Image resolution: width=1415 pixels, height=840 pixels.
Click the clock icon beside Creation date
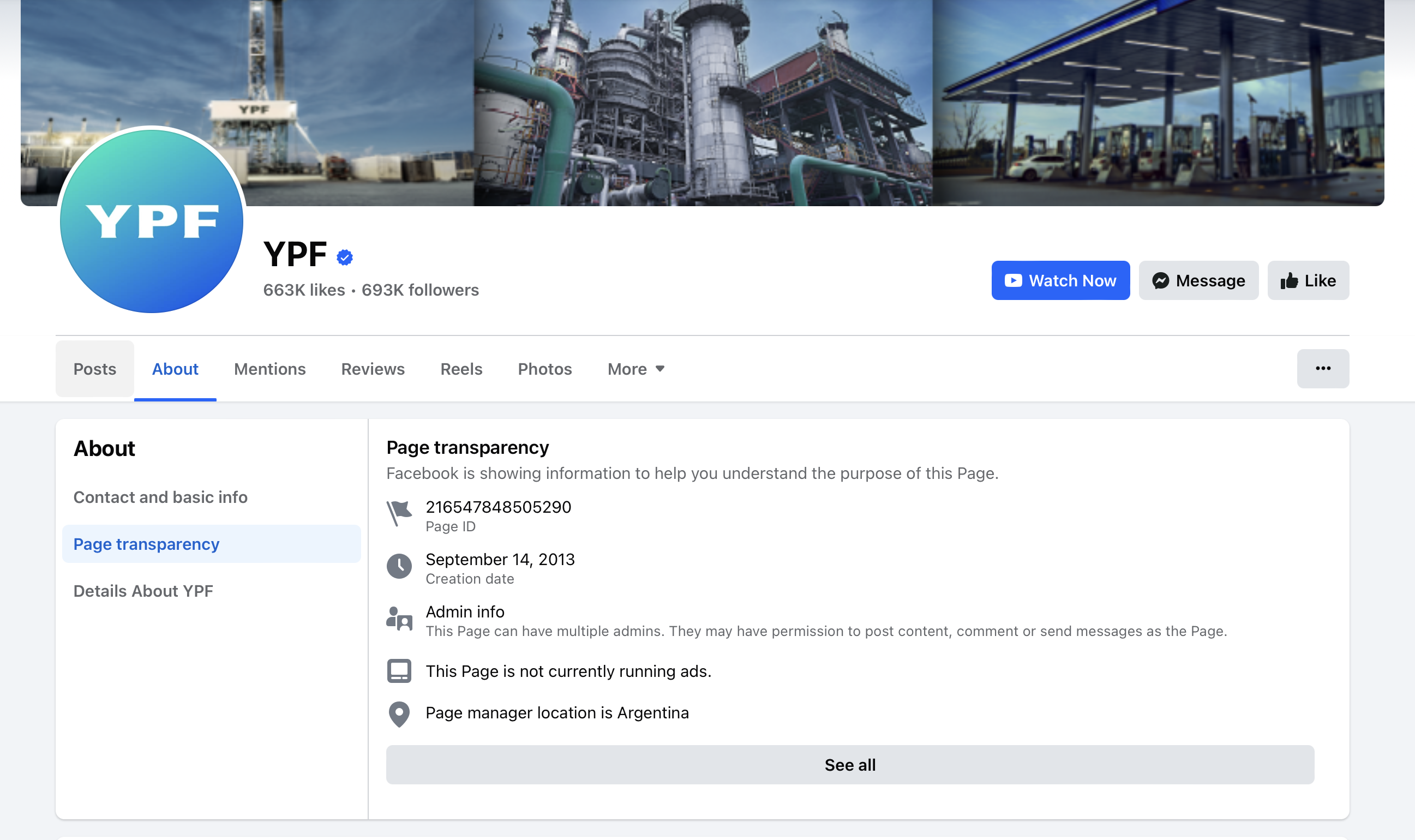[399, 566]
